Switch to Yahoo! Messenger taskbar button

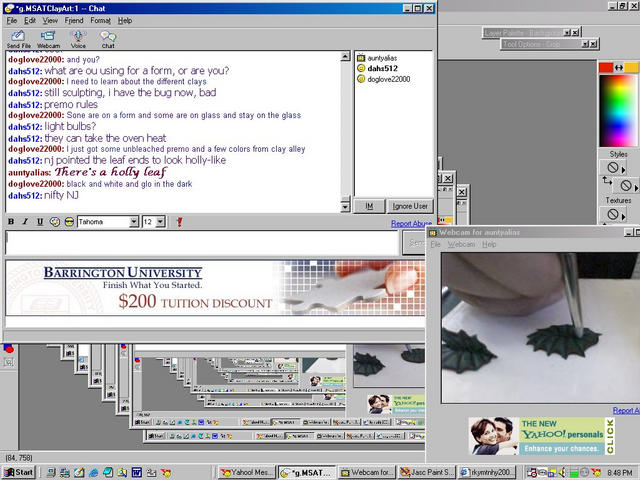pos(247,472)
